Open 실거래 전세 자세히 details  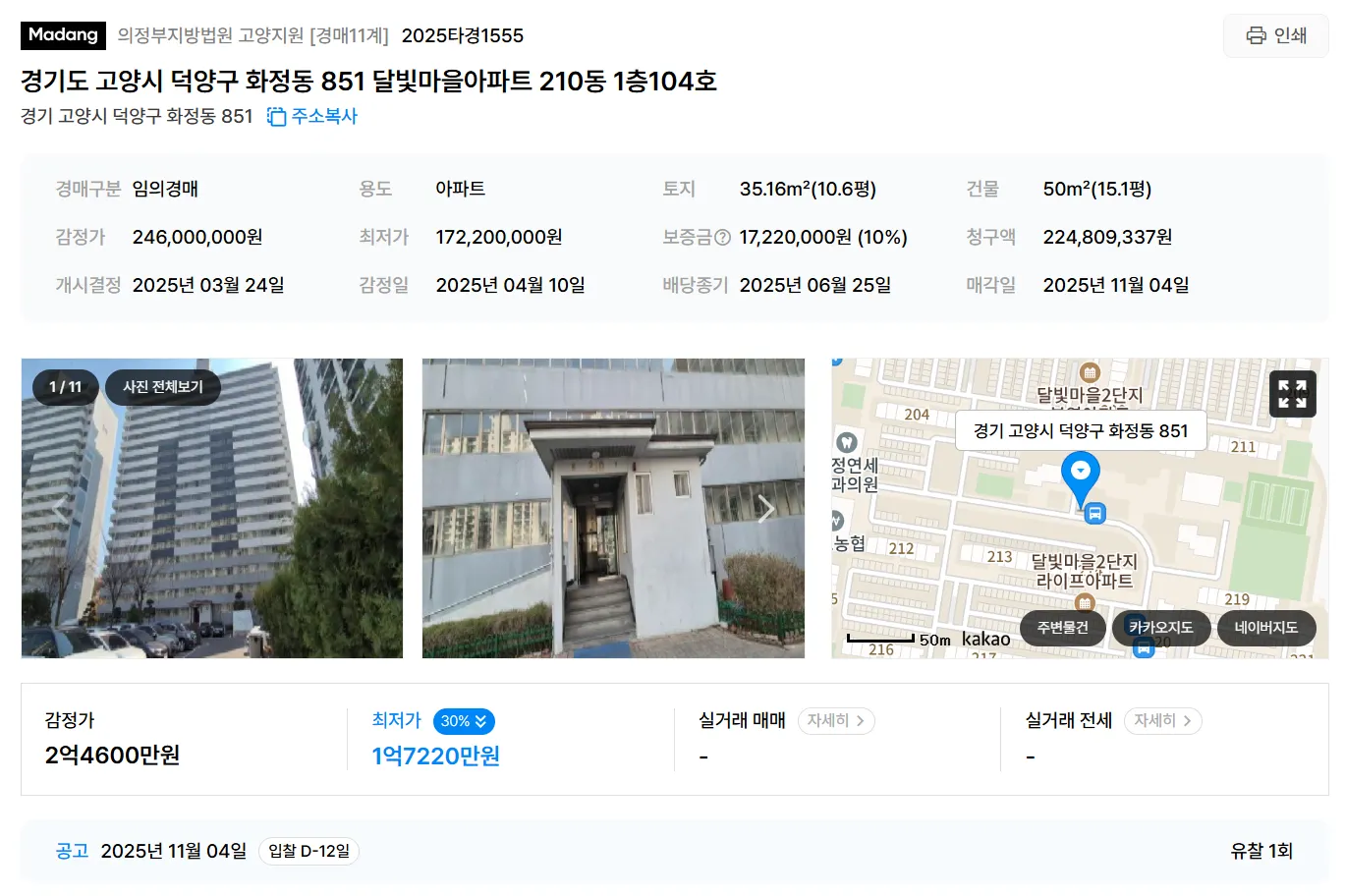[x=1162, y=720]
